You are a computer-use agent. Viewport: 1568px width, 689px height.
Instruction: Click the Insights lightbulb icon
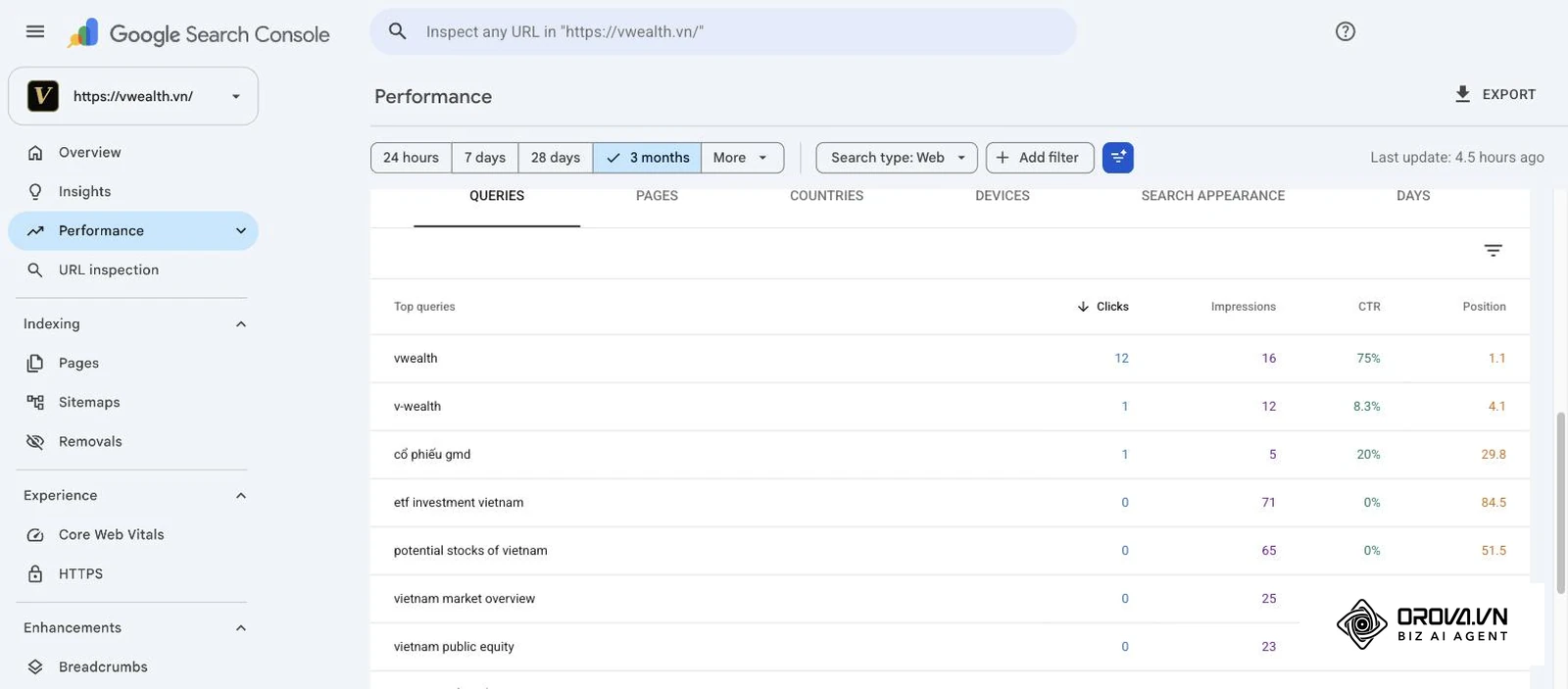tap(35, 192)
